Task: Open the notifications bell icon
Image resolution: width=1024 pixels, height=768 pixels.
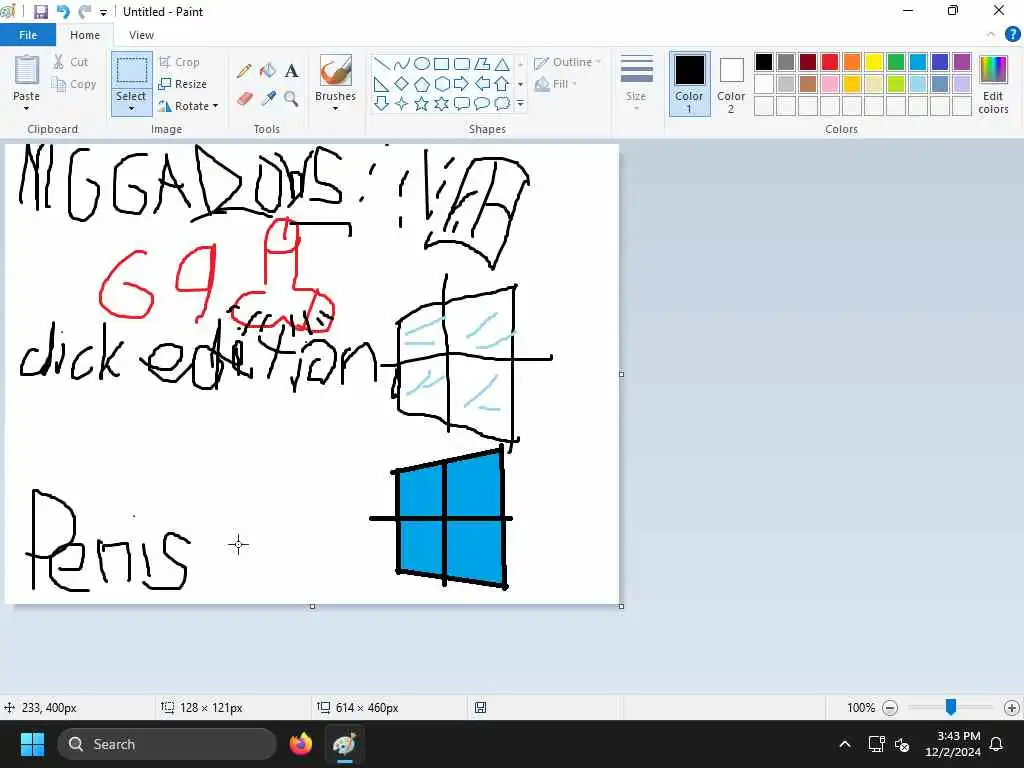Action: (997, 744)
